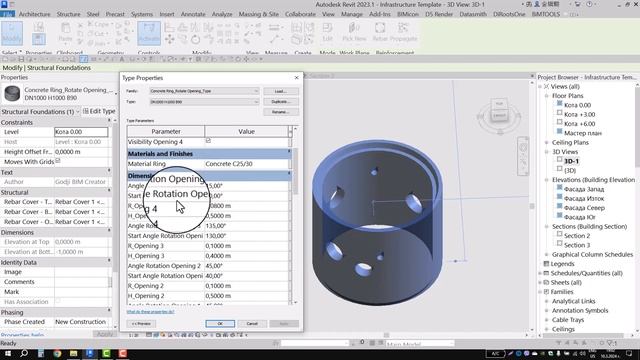Open the Windows Start menu
640x360 pixels.
[x=8, y=353]
